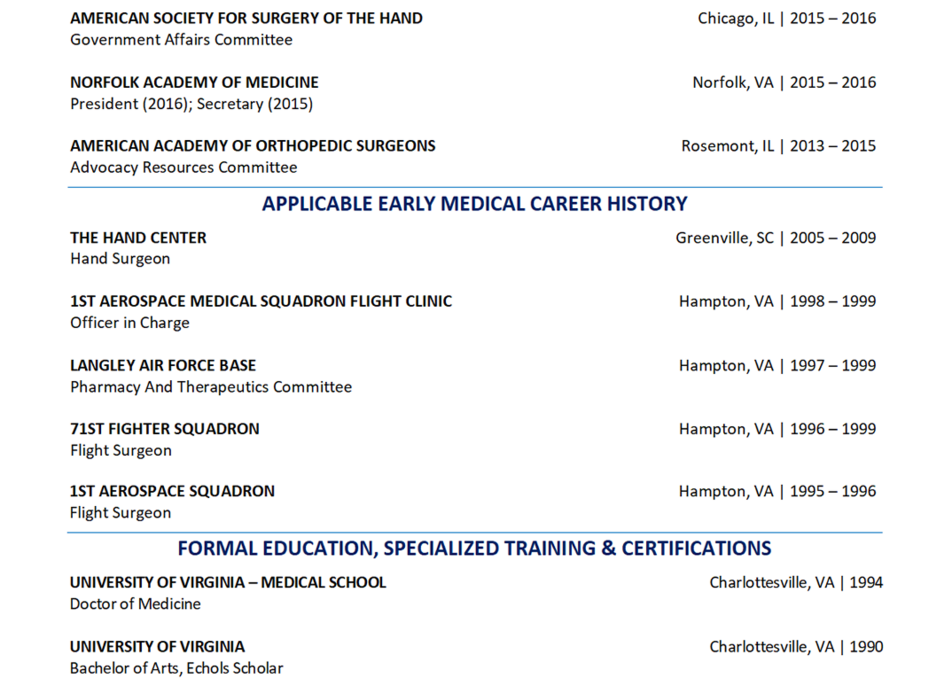Select the Officer in Charge text
The image size is (952, 686).
pyautogui.click(x=129, y=322)
